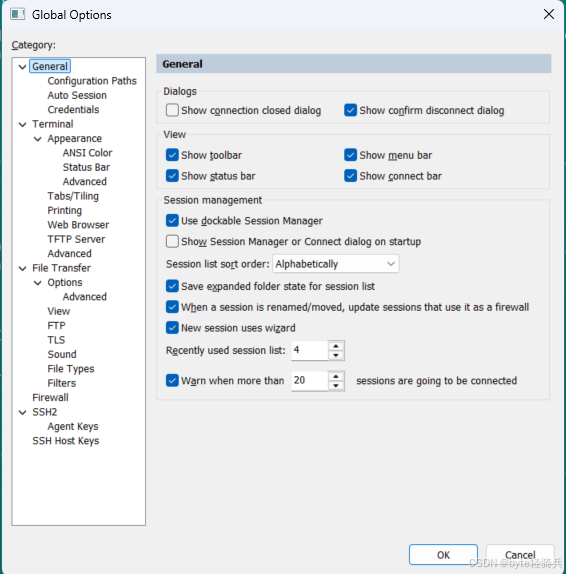Collapse the File Transfer tree node
Viewport: 566px width, 574px height.
[x=22, y=268]
